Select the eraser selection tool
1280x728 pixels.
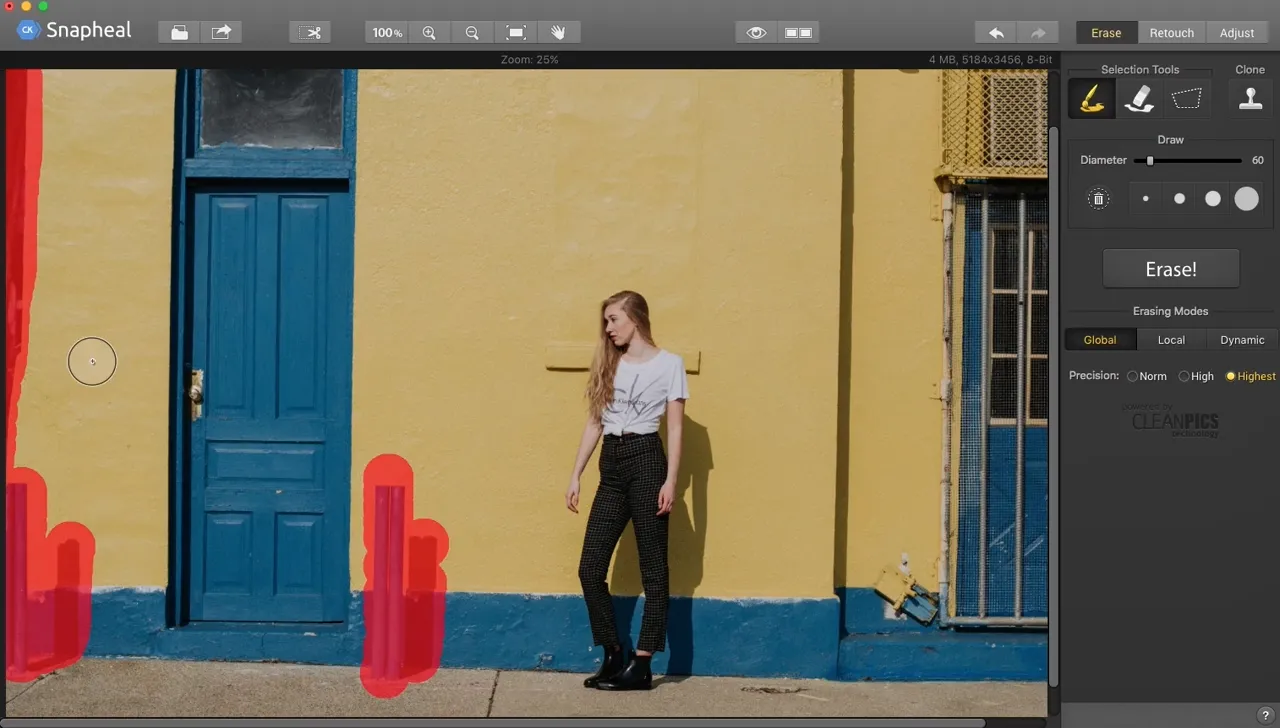(x=1139, y=98)
